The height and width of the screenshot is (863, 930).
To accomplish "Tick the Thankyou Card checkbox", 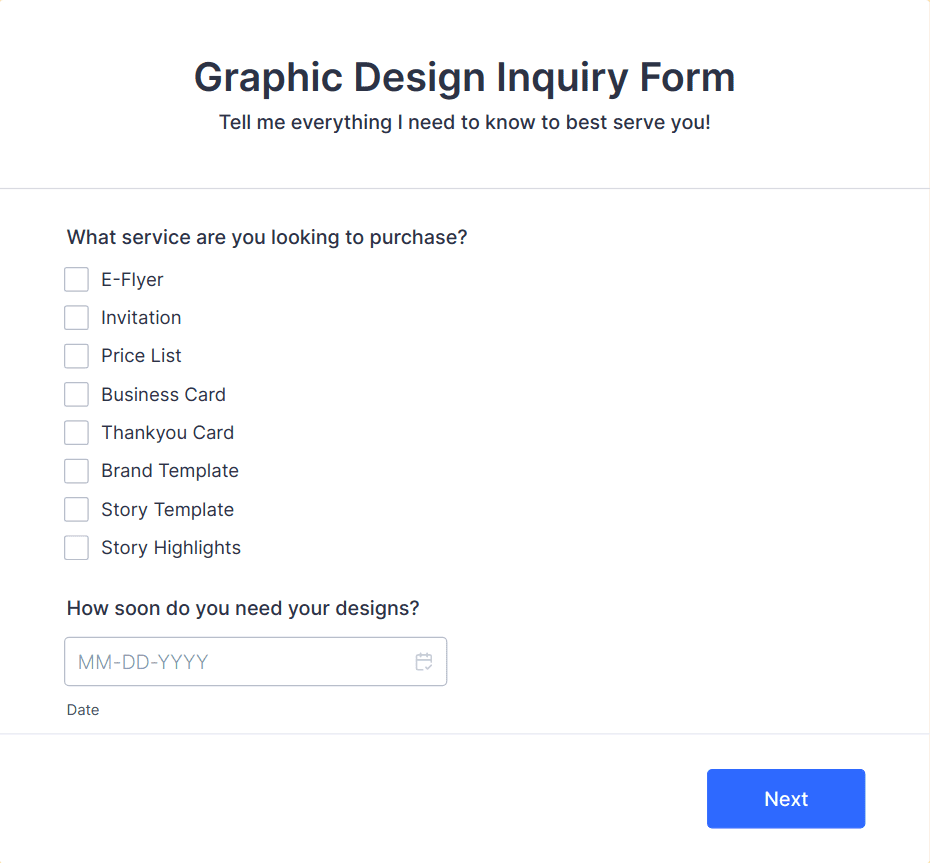I will click(77, 432).
